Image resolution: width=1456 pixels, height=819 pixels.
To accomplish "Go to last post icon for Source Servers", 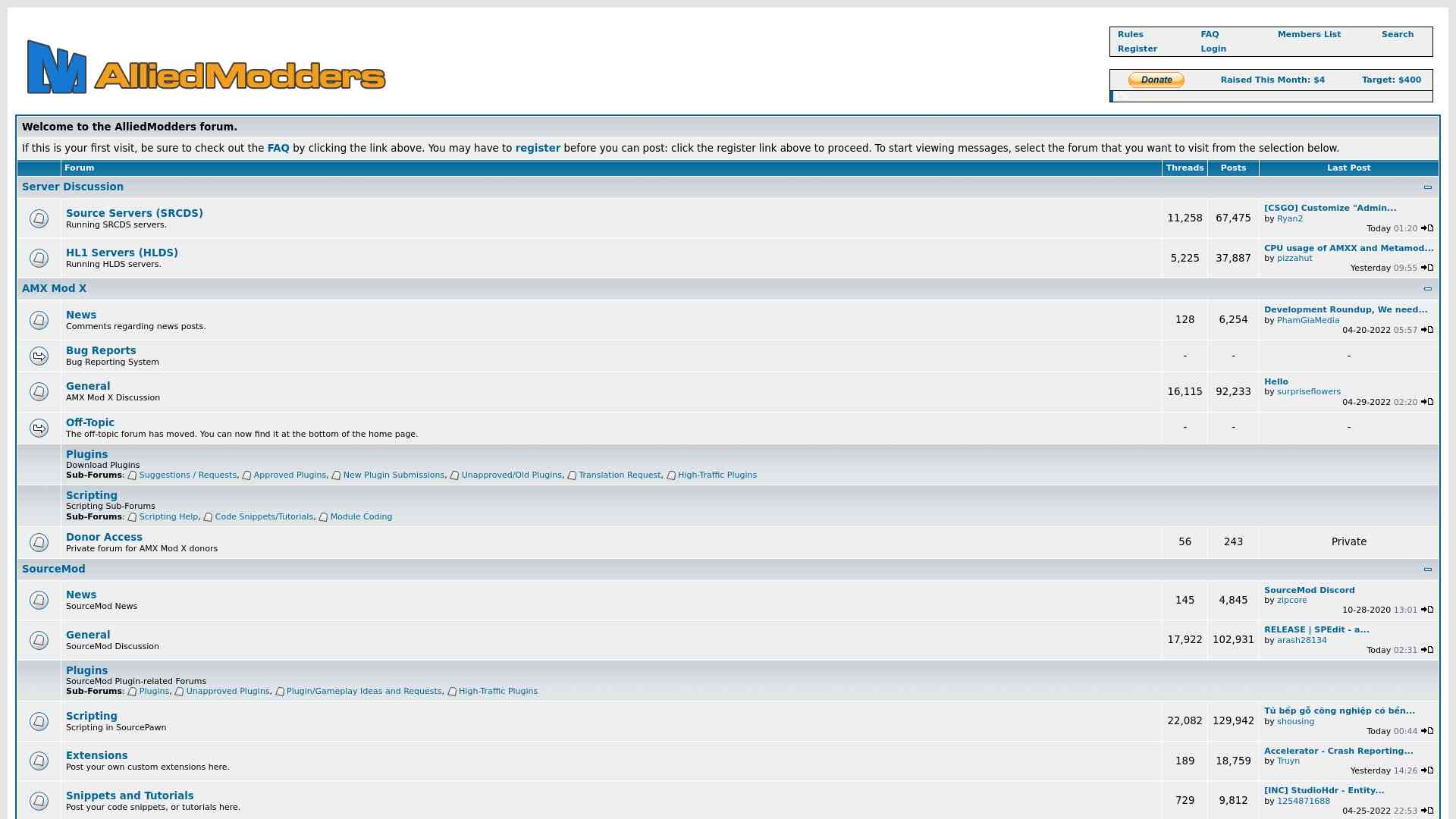I will [1427, 228].
